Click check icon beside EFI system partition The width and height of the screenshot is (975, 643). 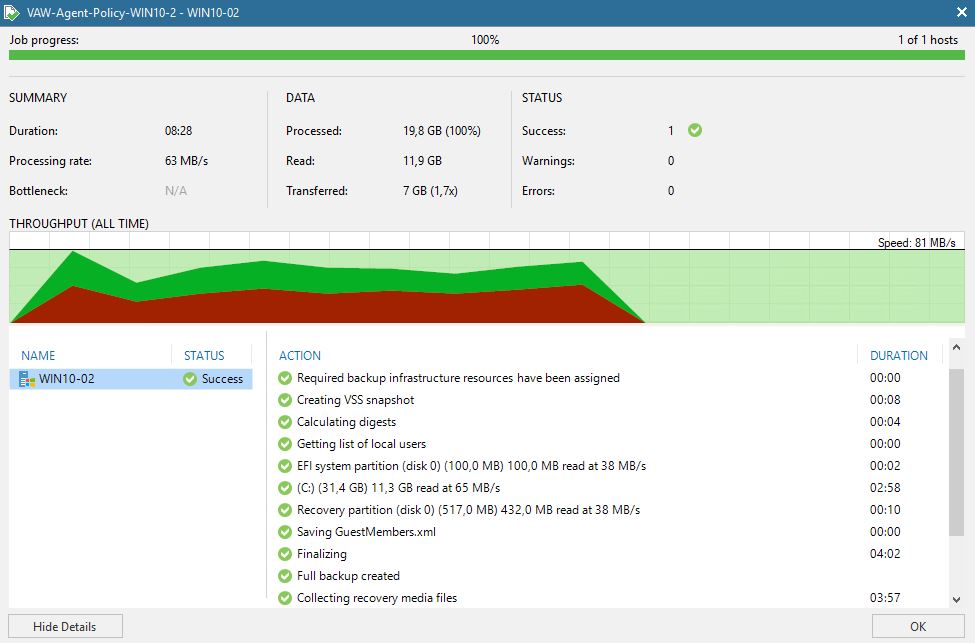point(285,466)
